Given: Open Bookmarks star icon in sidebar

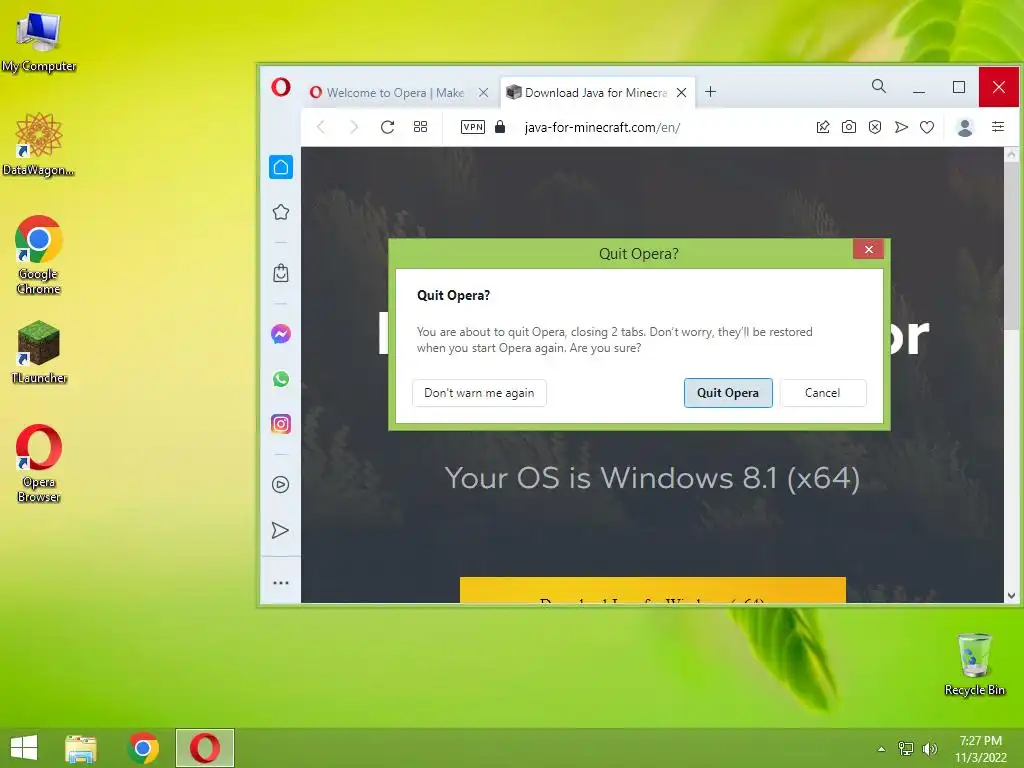Looking at the screenshot, I should click(281, 212).
